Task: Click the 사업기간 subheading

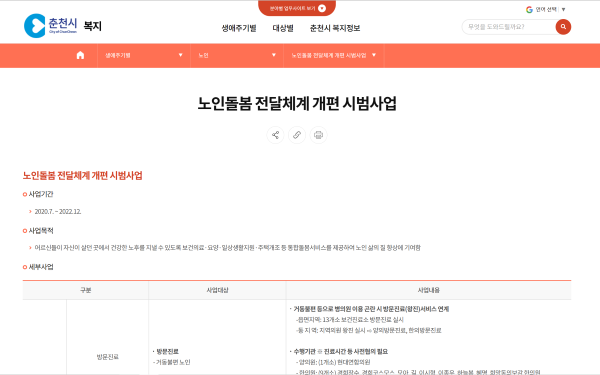Action: tap(41, 194)
